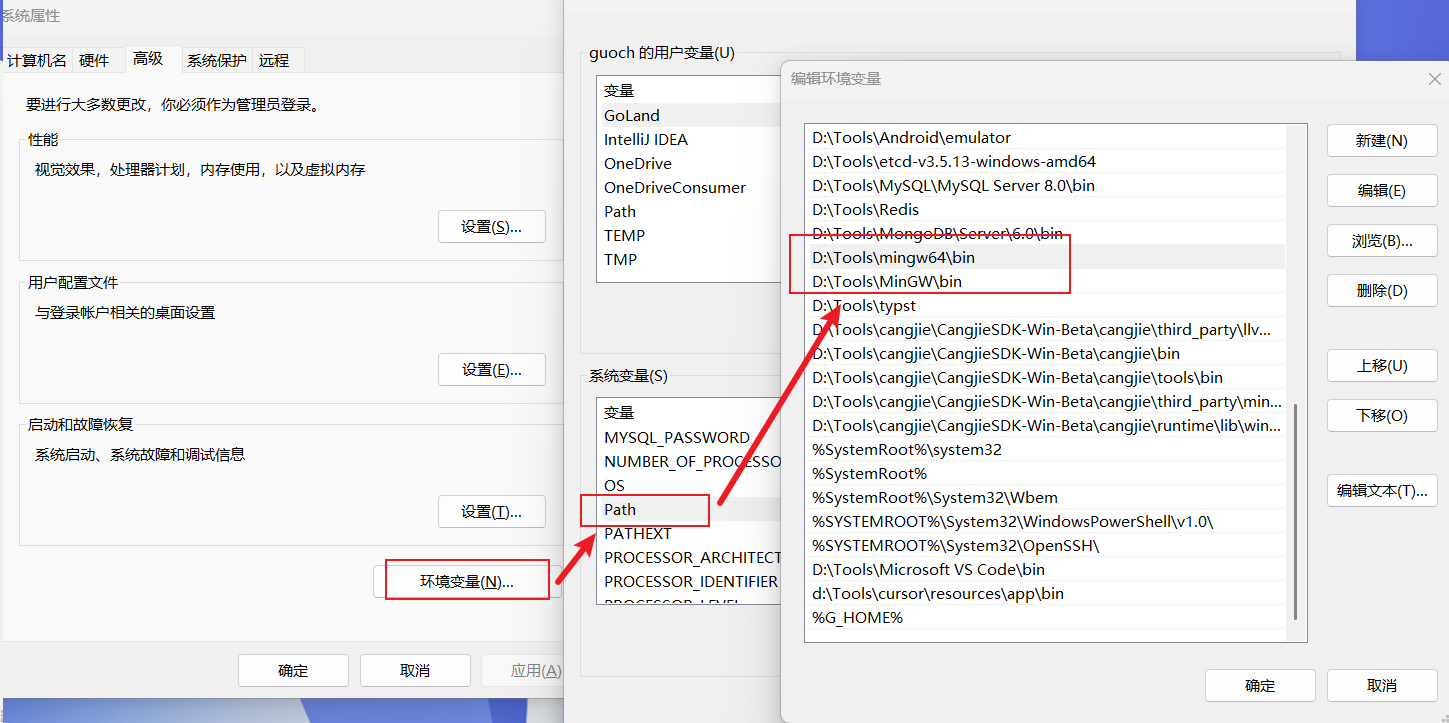
Task: Select the D:\Tools\typst path entry
Action: (864, 306)
